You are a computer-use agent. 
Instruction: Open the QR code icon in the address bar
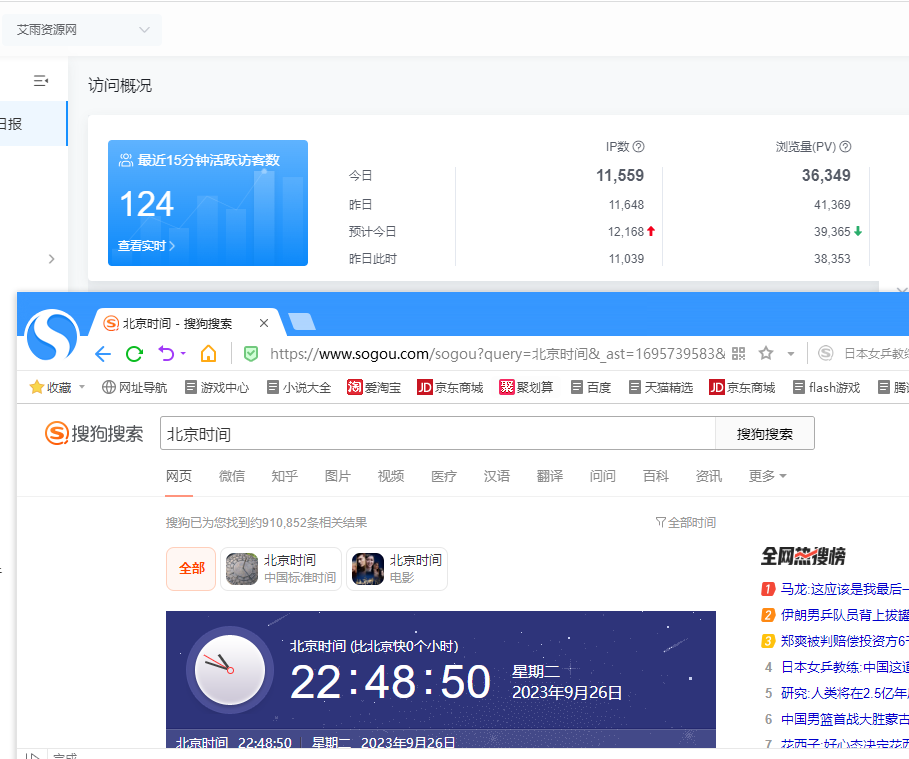point(739,354)
